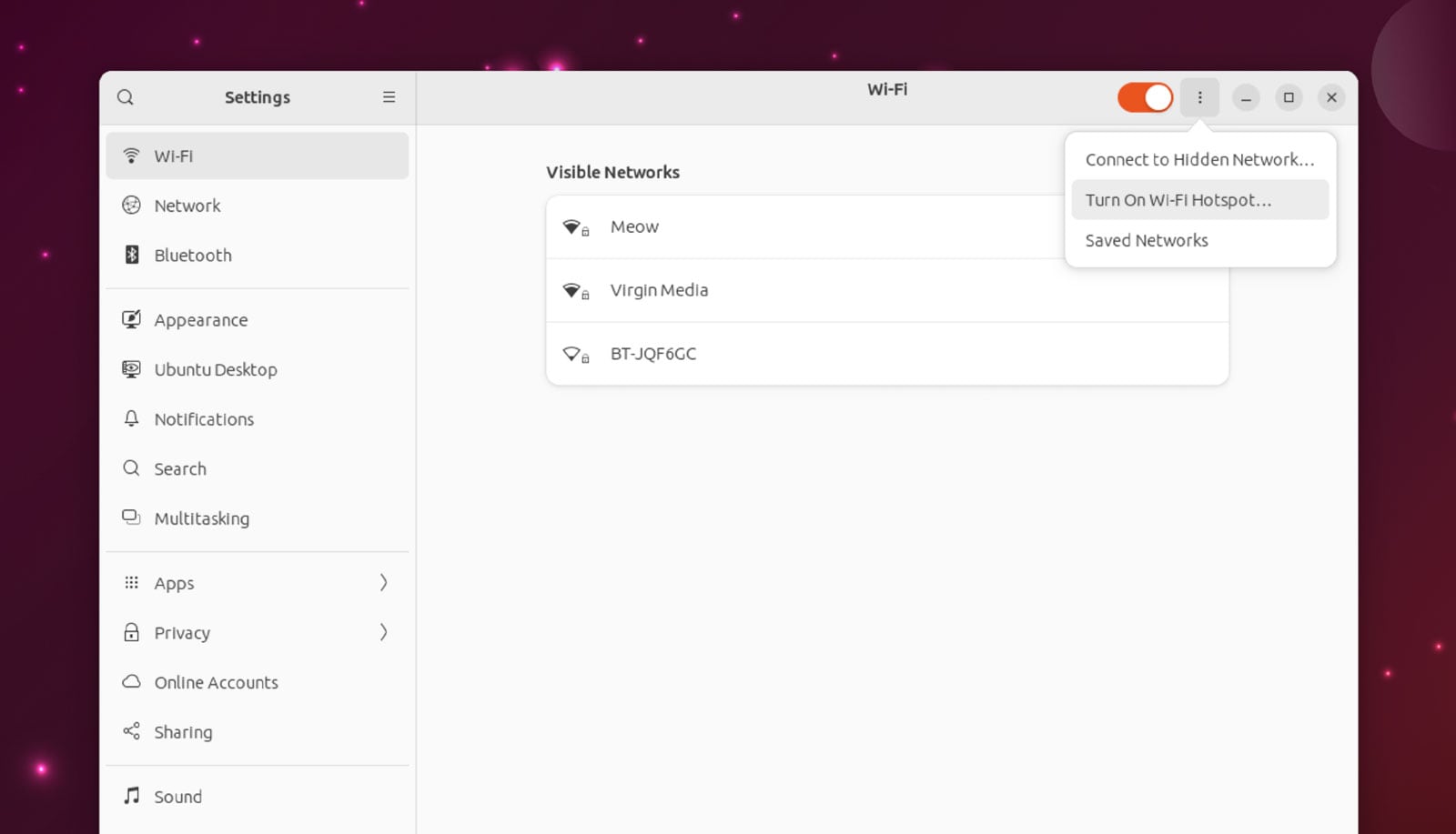Viewport: 1456px width, 834px height.
Task: Connect to the Meow network
Action: [x=887, y=227]
